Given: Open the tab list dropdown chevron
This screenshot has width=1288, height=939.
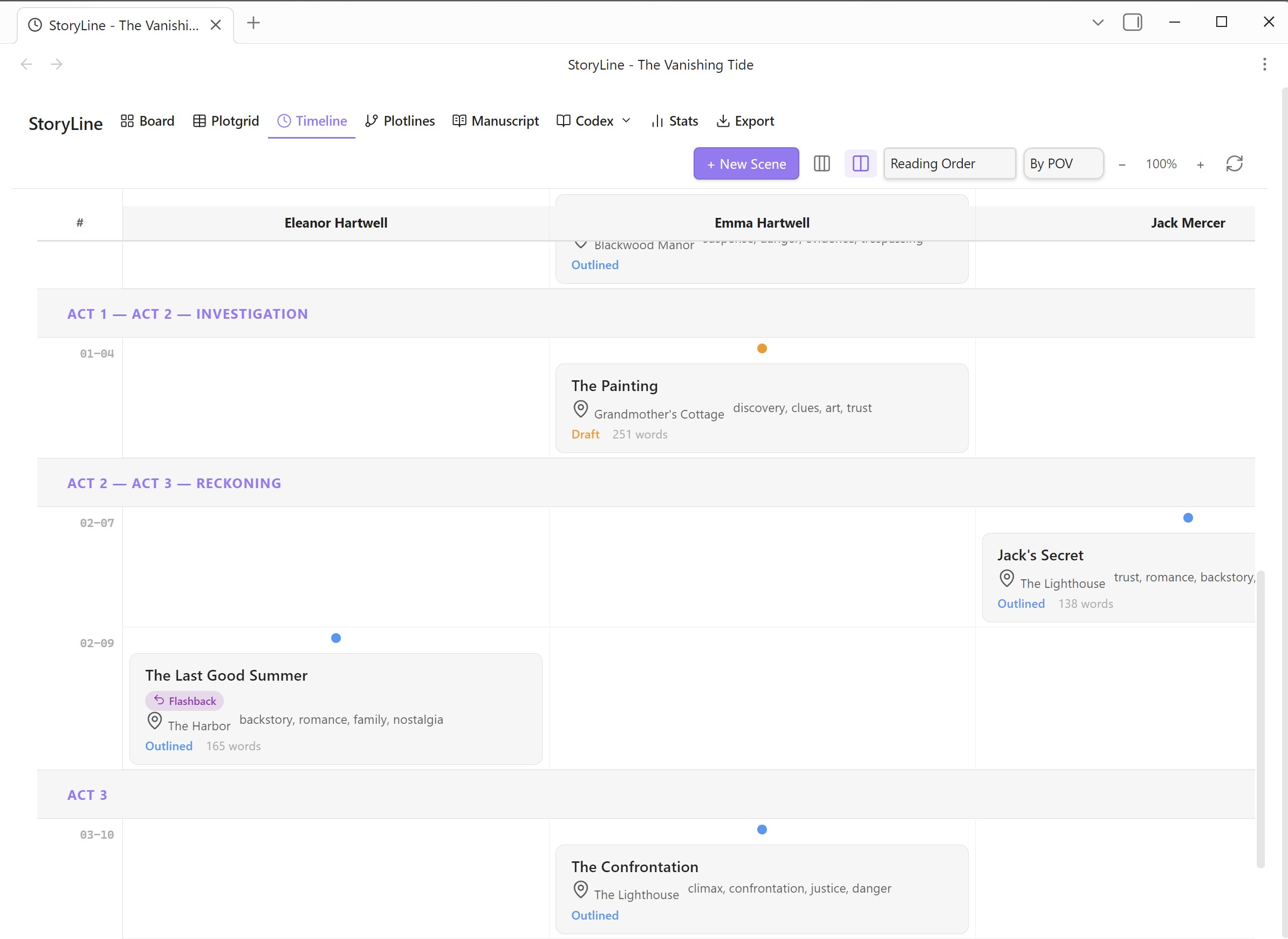Looking at the screenshot, I should click(x=1098, y=23).
